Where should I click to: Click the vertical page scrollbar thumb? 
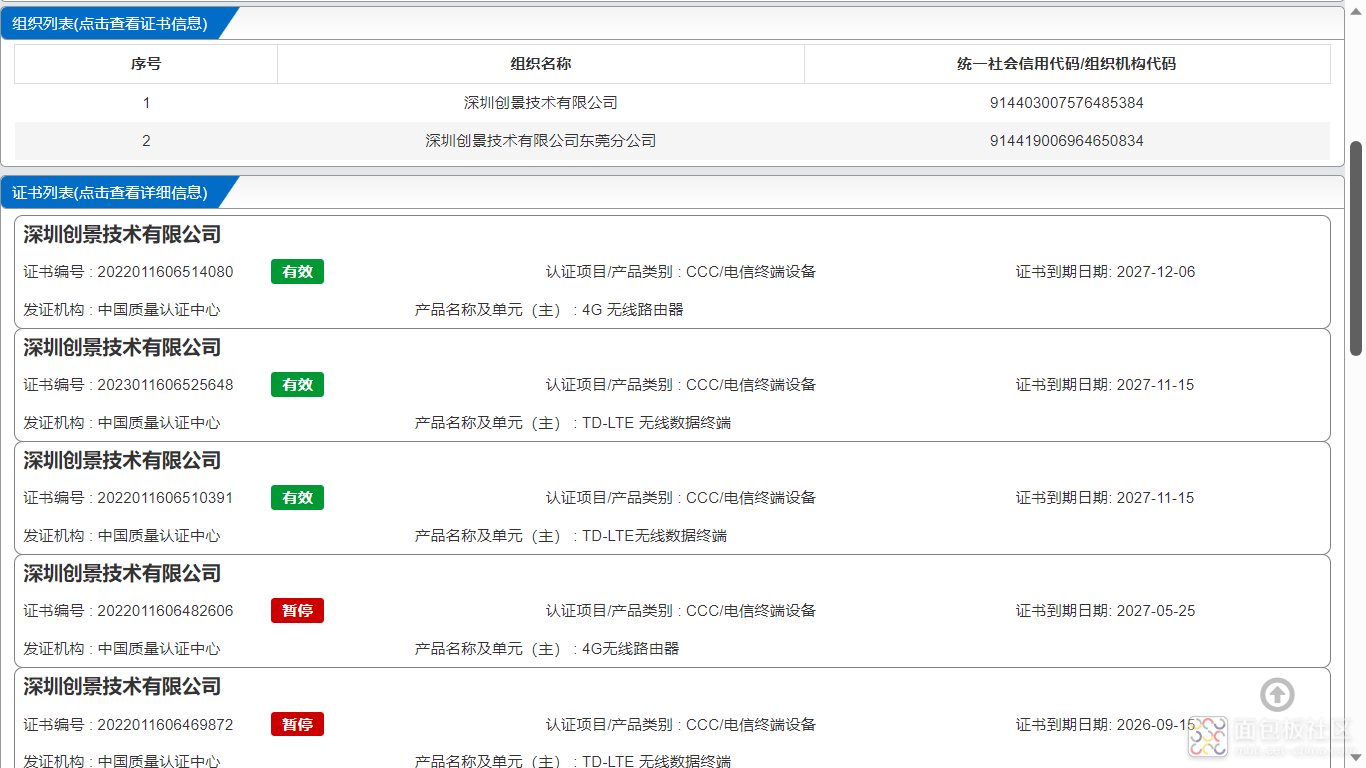(1356, 248)
